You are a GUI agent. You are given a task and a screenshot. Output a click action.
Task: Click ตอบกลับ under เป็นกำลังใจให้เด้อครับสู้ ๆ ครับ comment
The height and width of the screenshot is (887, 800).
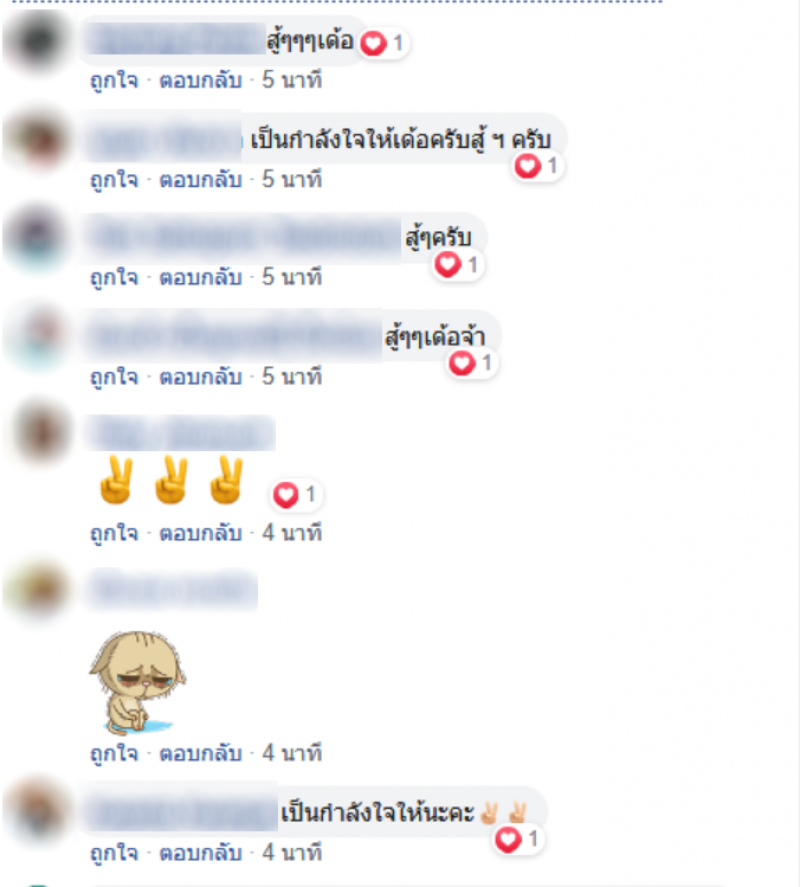point(201,180)
